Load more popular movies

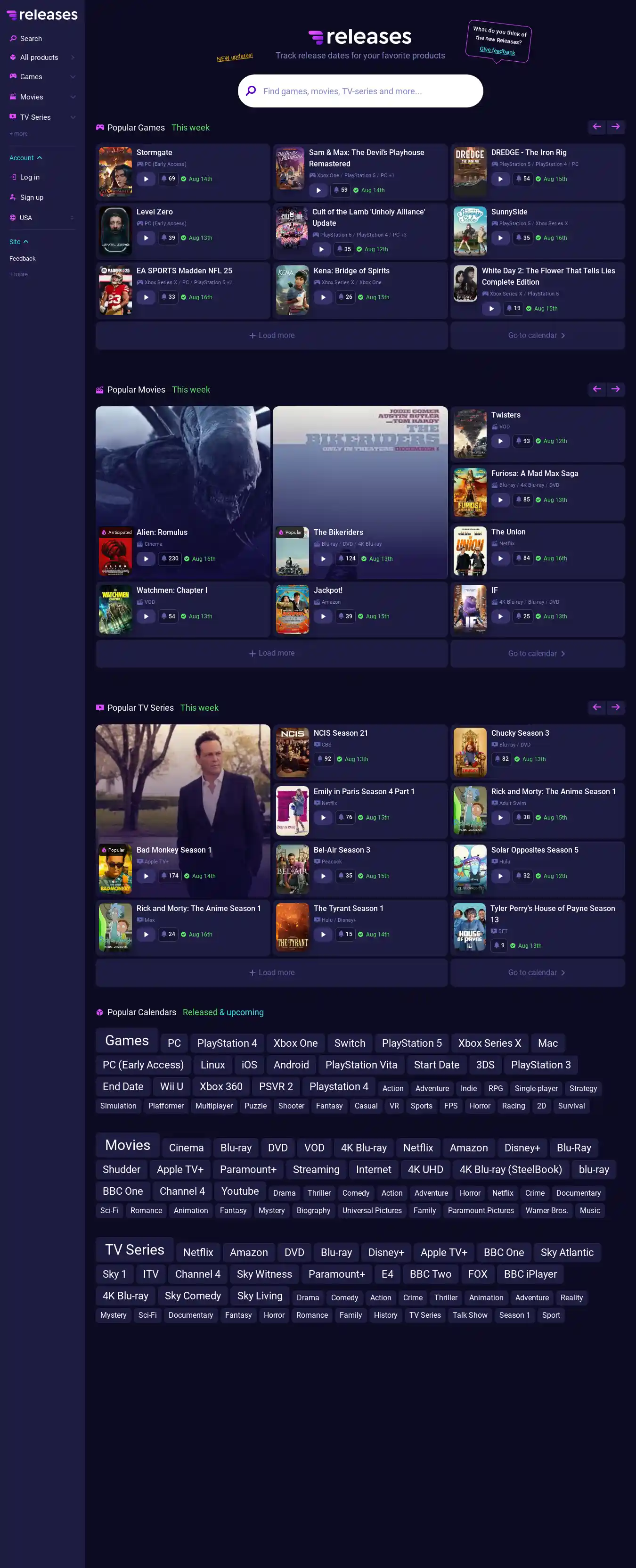271,653
